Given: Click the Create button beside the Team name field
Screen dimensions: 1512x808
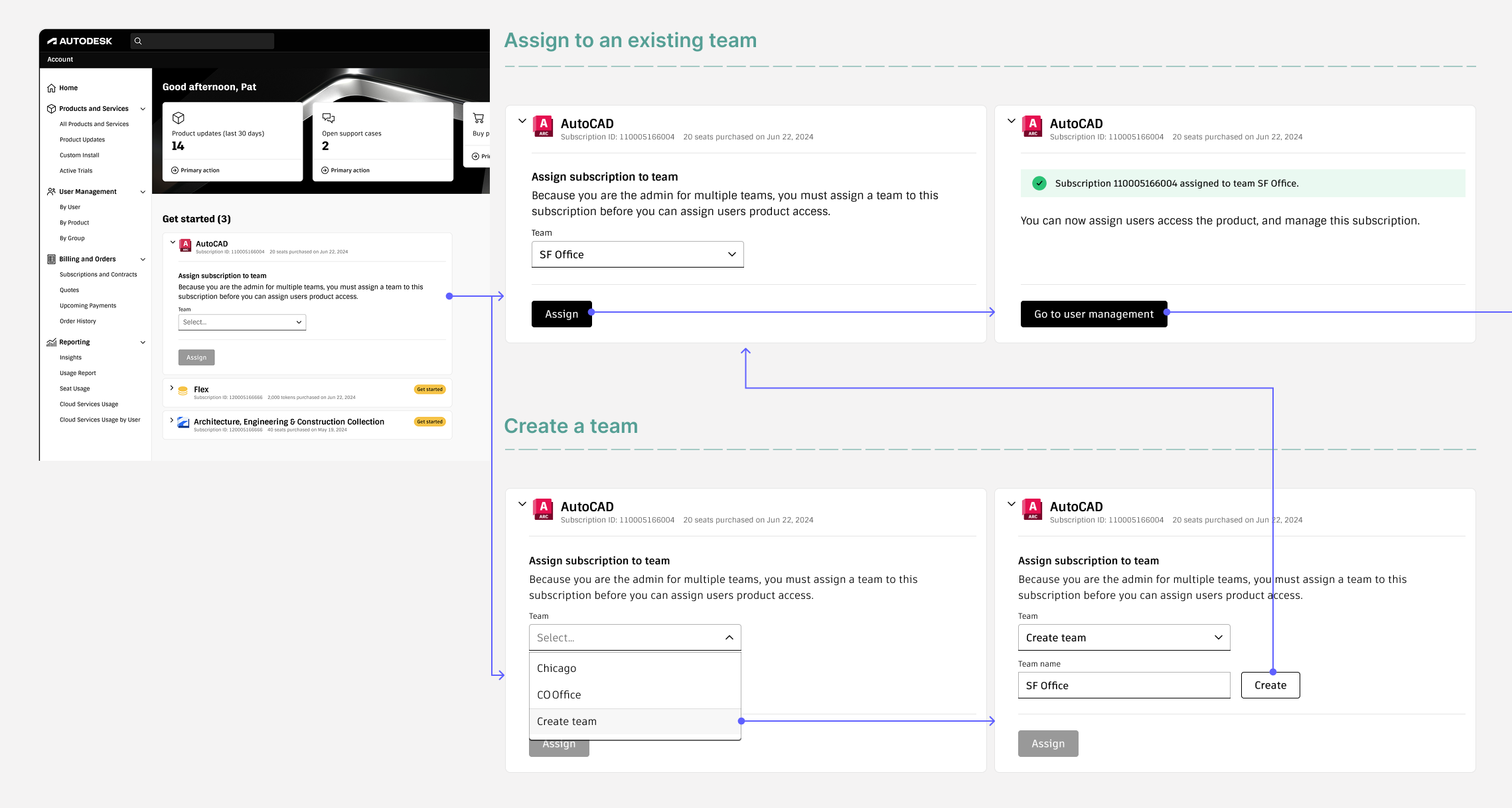Looking at the screenshot, I should tap(1270, 686).
